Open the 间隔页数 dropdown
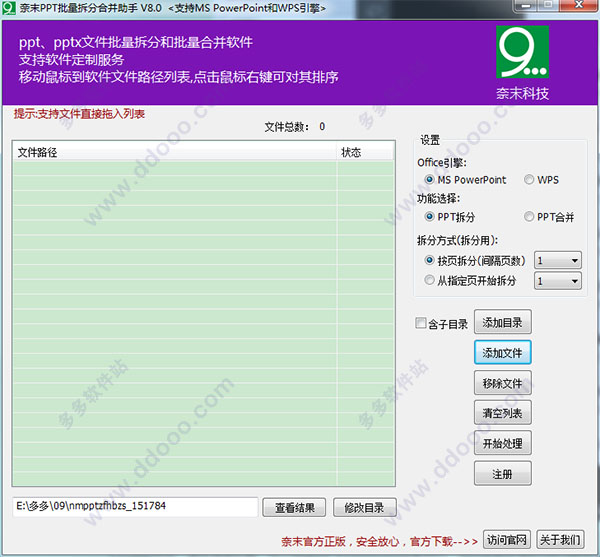This screenshot has width=600, height=557. 558,261
